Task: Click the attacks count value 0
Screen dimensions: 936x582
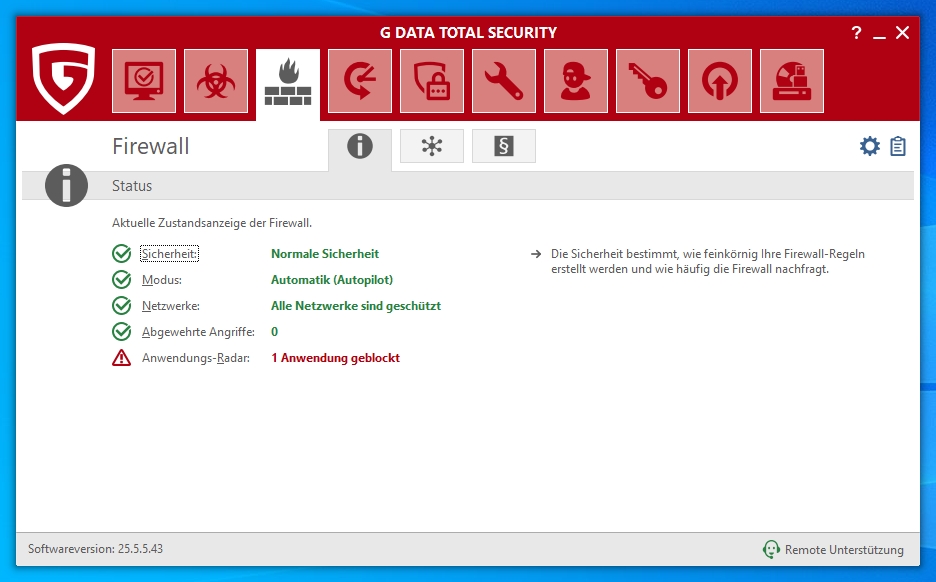Action: click(x=275, y=332)
